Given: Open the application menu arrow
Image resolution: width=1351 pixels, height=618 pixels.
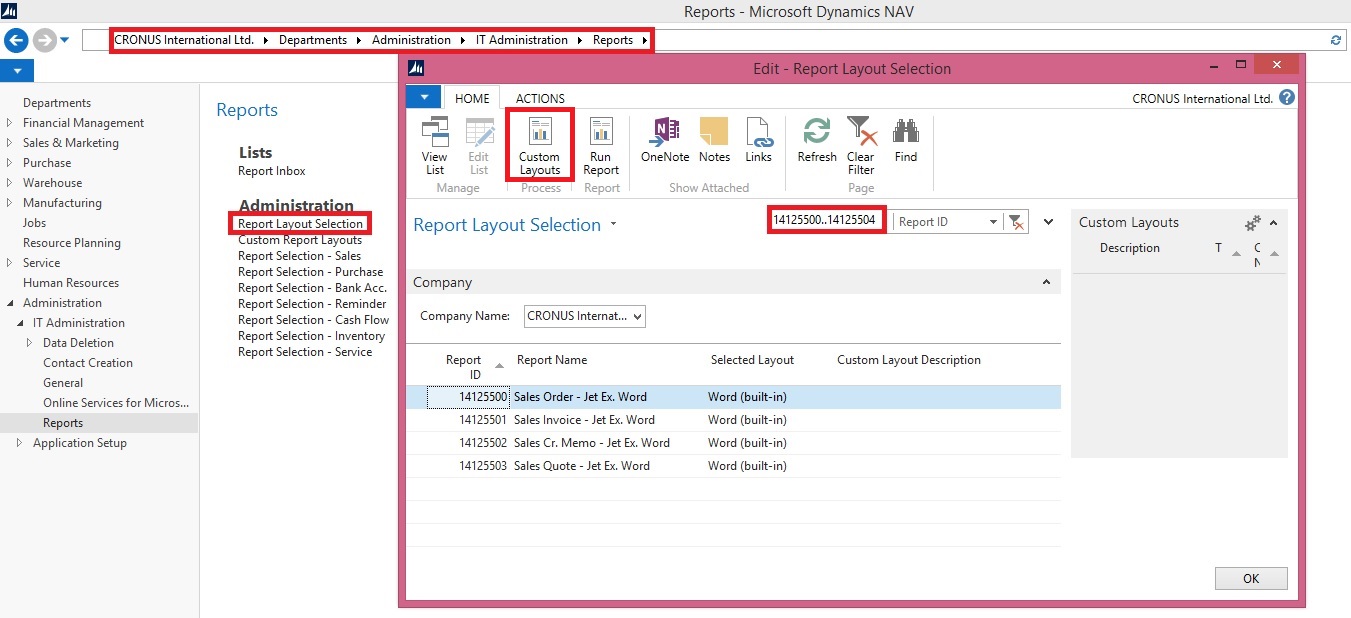Looking at the screenshot, I should point(422,97).
